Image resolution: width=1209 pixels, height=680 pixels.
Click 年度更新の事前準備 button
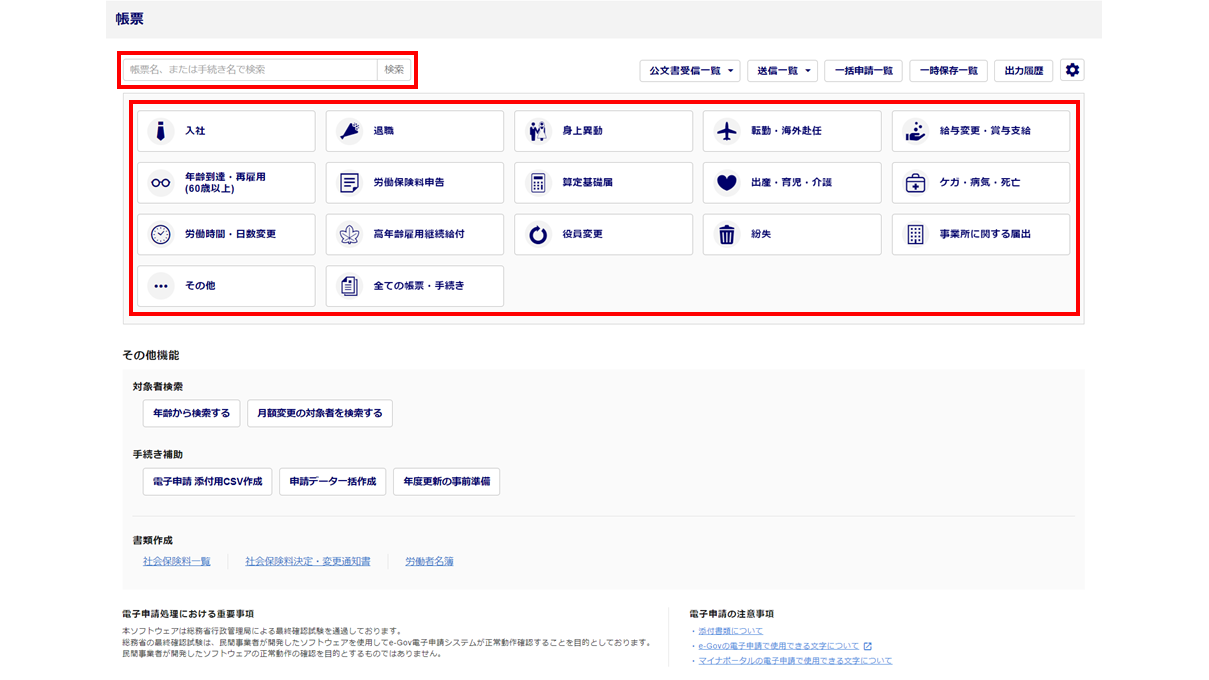[446, 481]
